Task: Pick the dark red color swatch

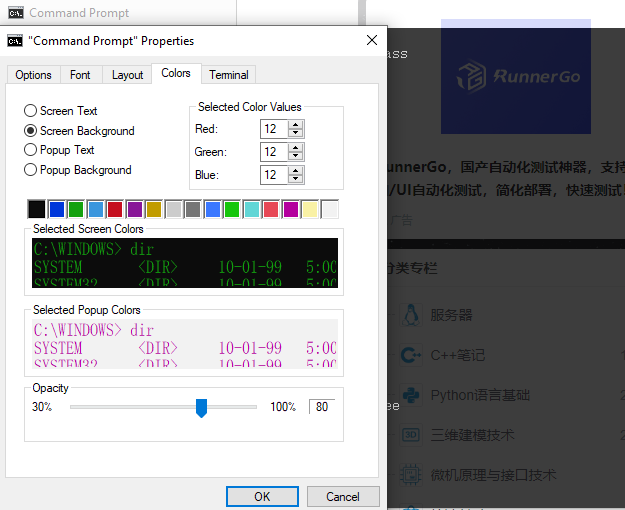Action: click(115, 209)
